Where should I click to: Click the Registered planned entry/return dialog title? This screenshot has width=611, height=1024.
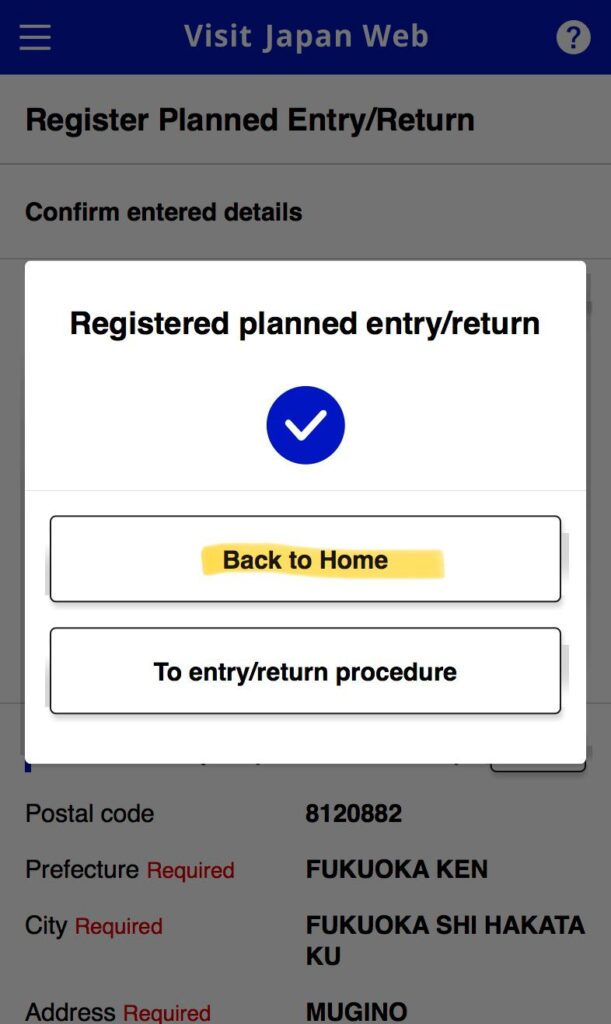305,324
